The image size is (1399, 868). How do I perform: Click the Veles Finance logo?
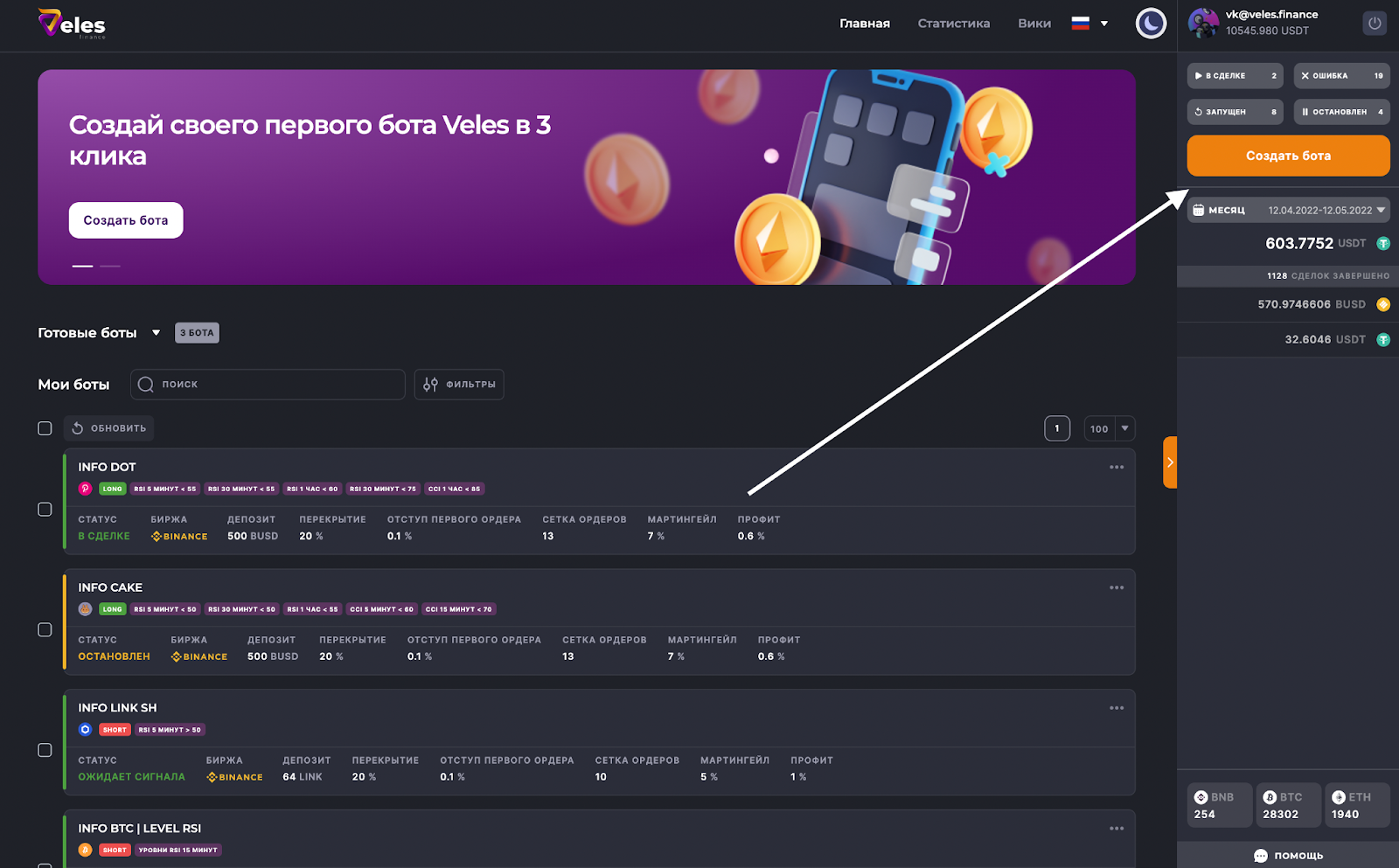click(72, 24)
